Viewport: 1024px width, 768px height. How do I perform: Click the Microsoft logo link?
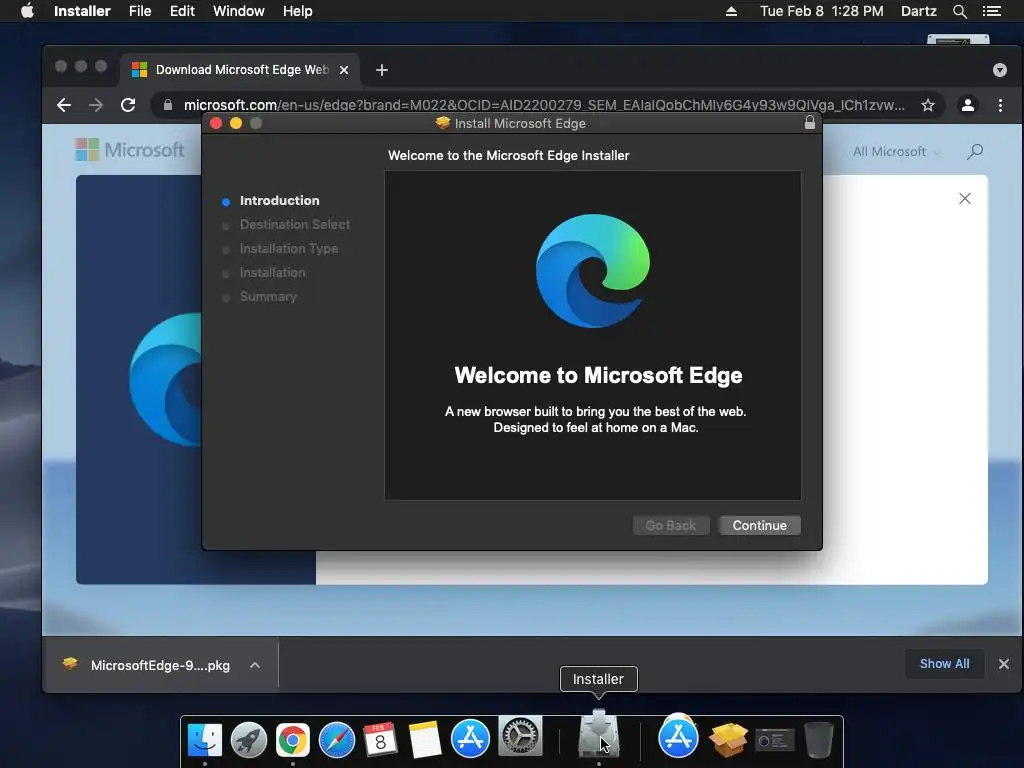coord(130,150)
